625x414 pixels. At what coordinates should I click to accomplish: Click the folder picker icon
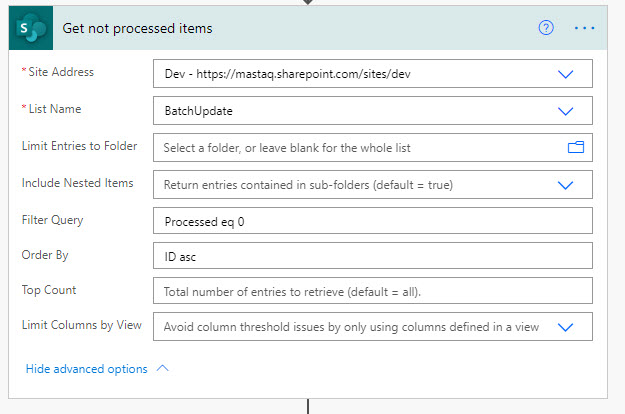[x=576, y=147]
